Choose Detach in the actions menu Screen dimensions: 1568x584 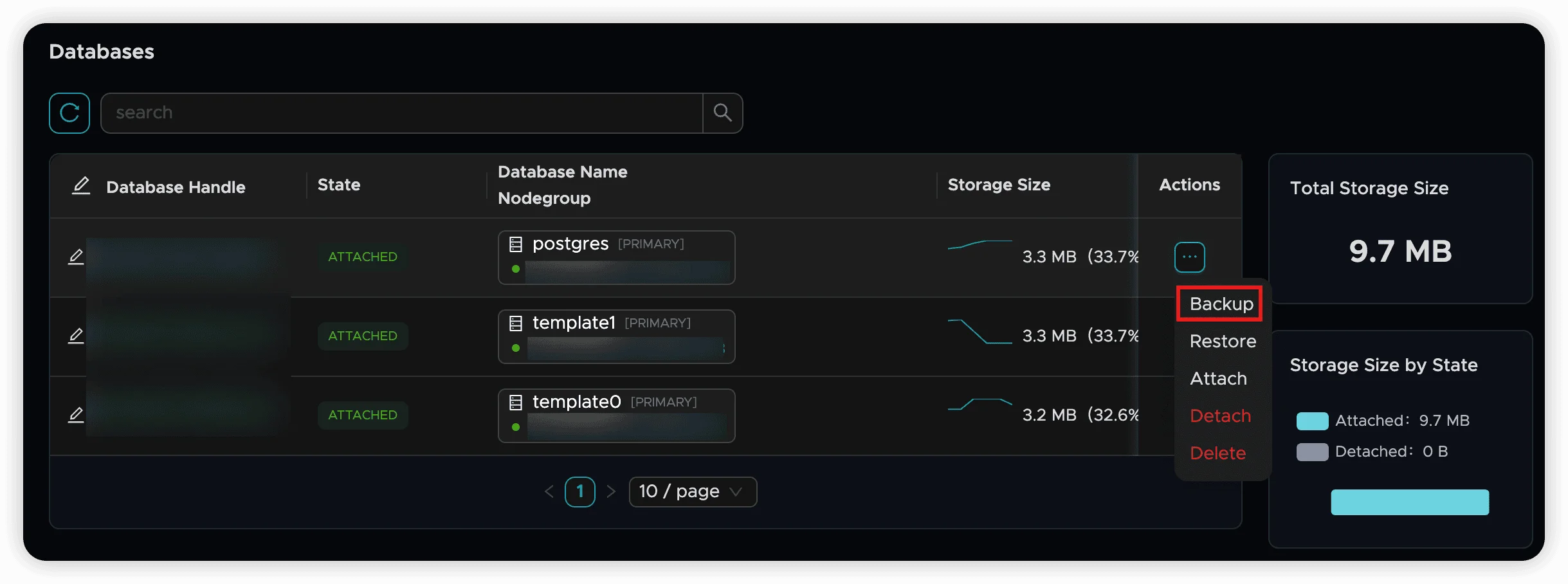click(x=1220, y=416)
